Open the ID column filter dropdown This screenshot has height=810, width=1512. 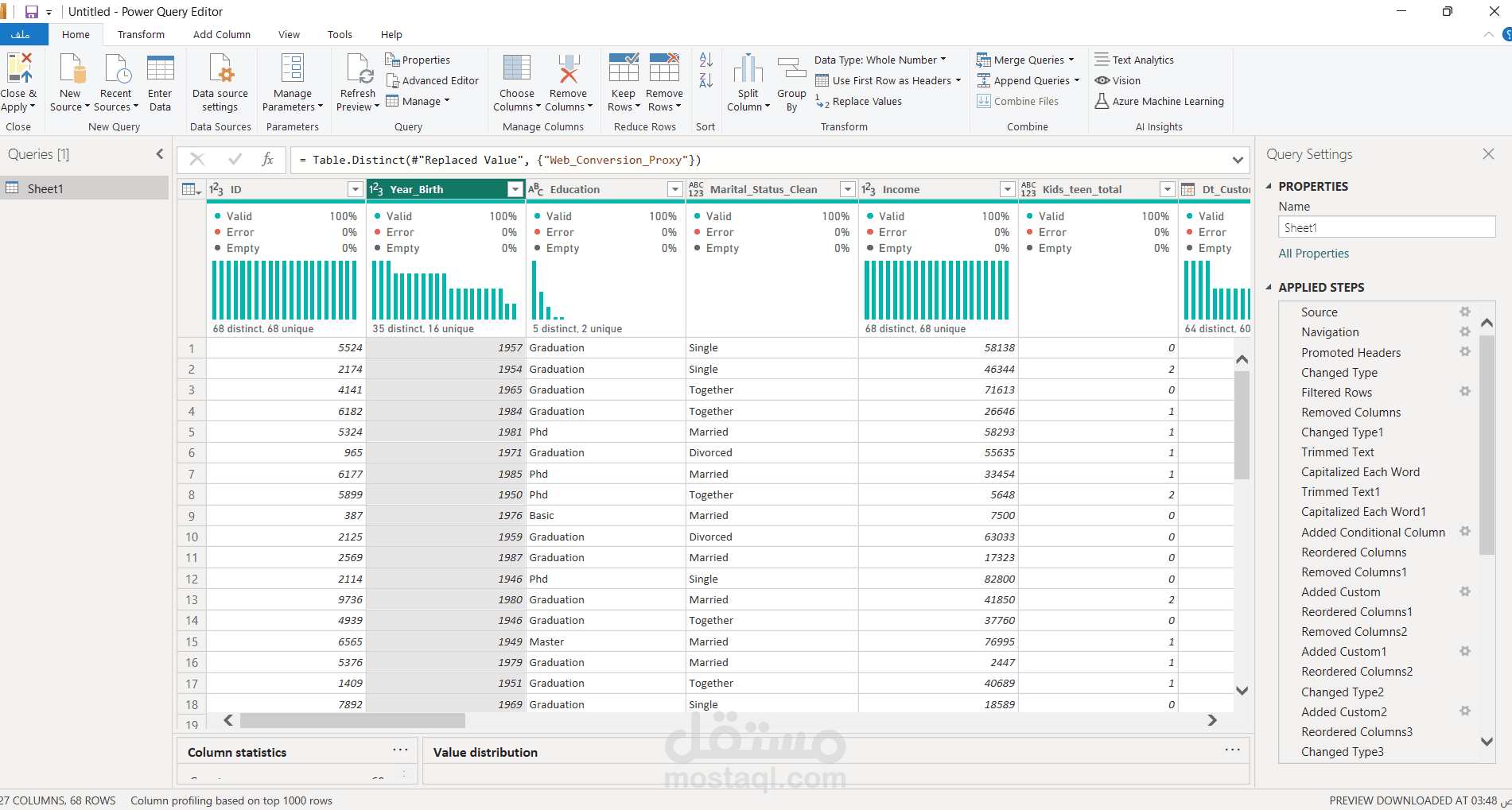pos(356,189)
